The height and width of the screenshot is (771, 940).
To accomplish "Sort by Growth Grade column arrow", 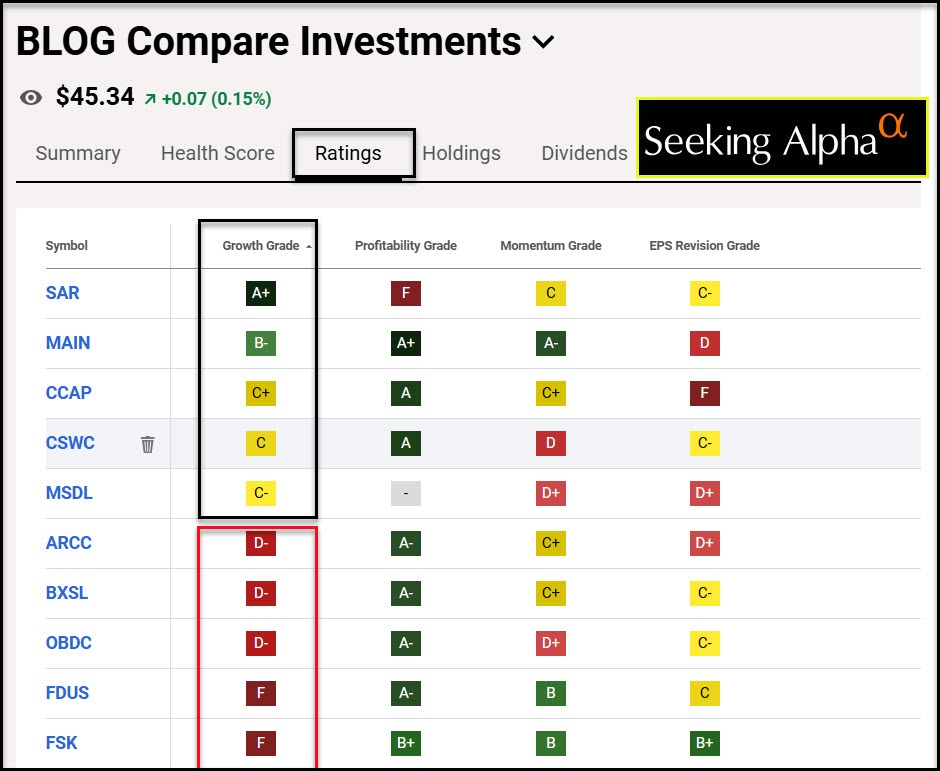I will (x=309, y=246).
